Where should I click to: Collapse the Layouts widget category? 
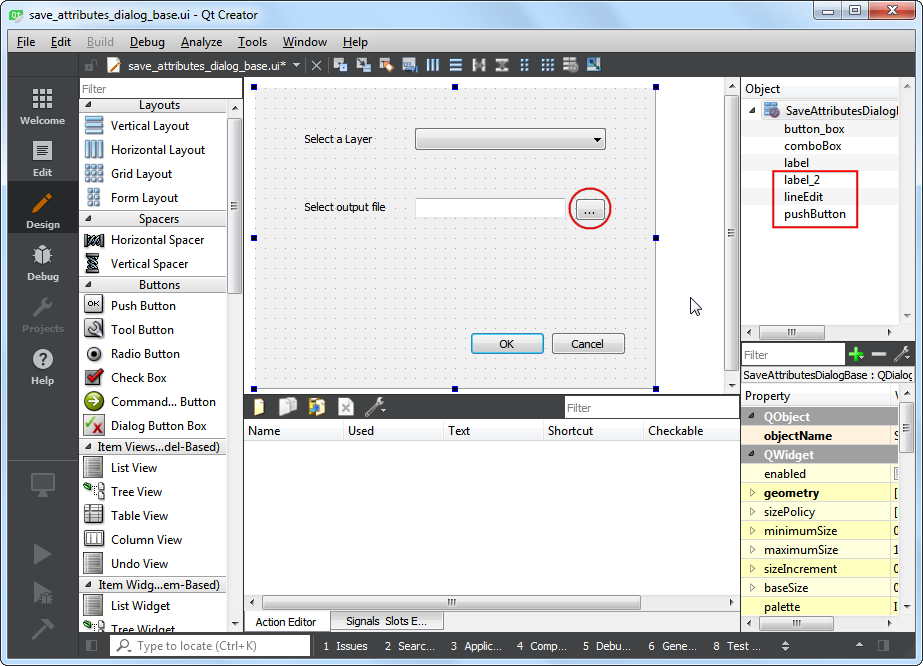coord(87,105)
